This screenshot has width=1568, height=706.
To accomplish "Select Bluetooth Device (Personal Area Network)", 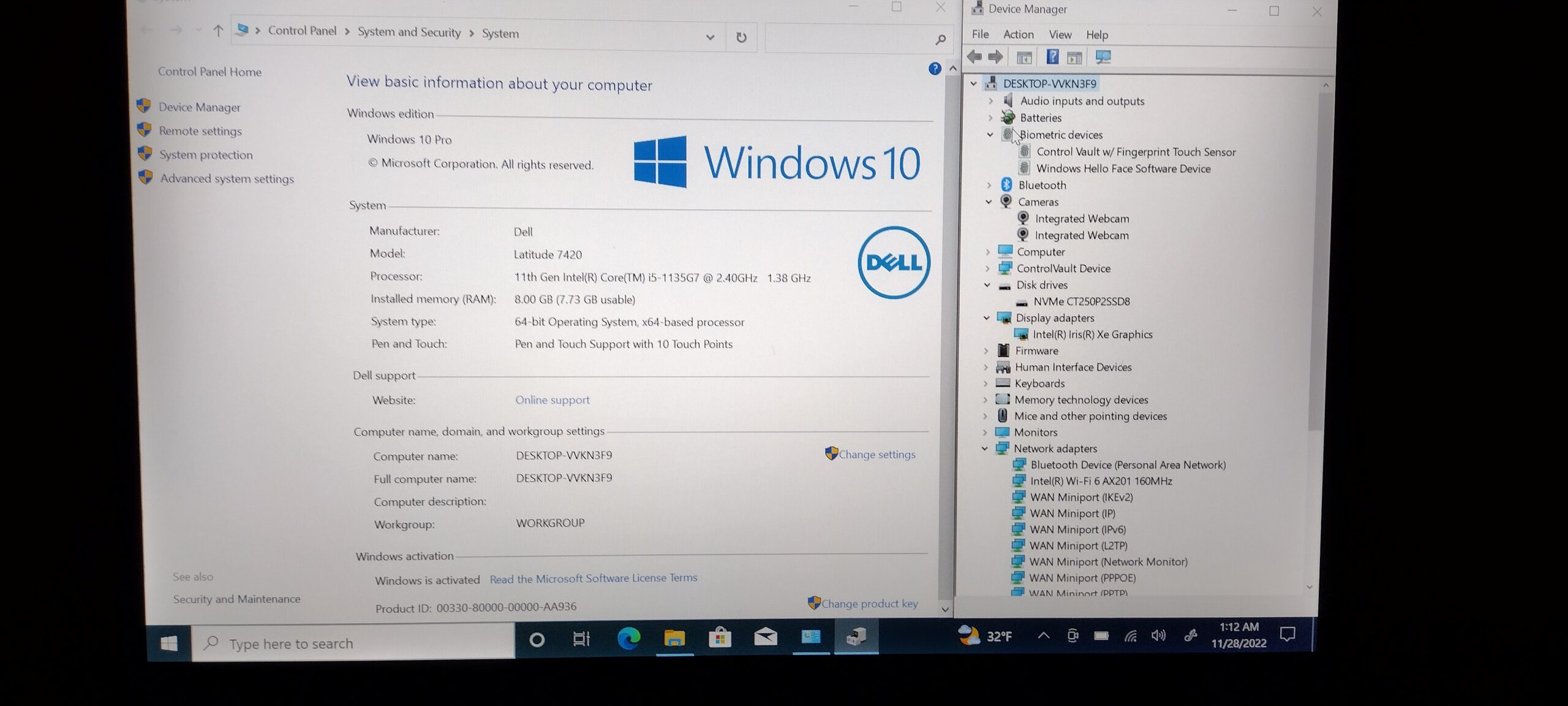I will coord(1128,465).
